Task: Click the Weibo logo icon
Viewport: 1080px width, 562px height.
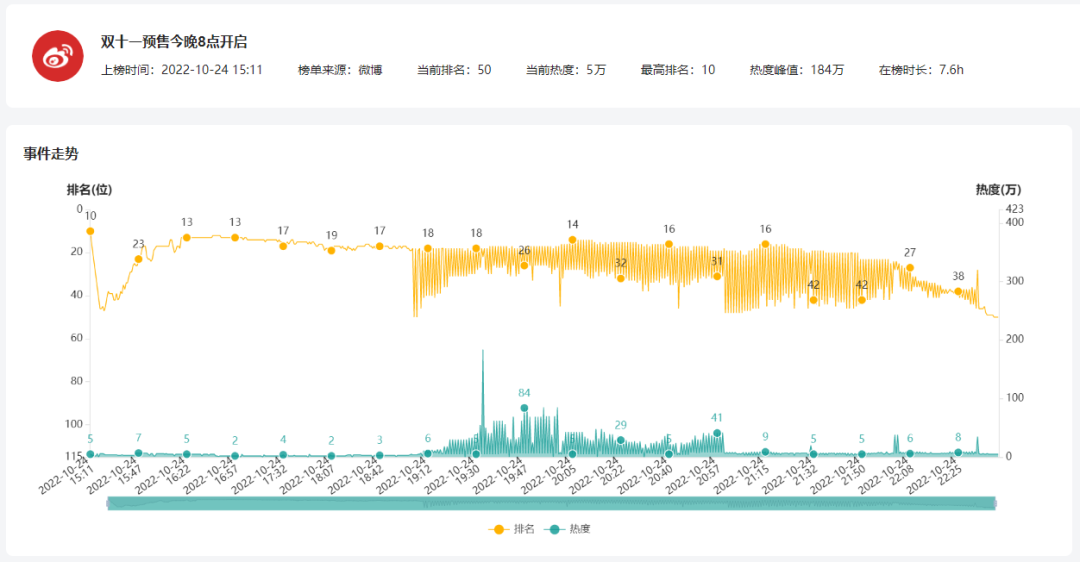Action: click(57, 56)
